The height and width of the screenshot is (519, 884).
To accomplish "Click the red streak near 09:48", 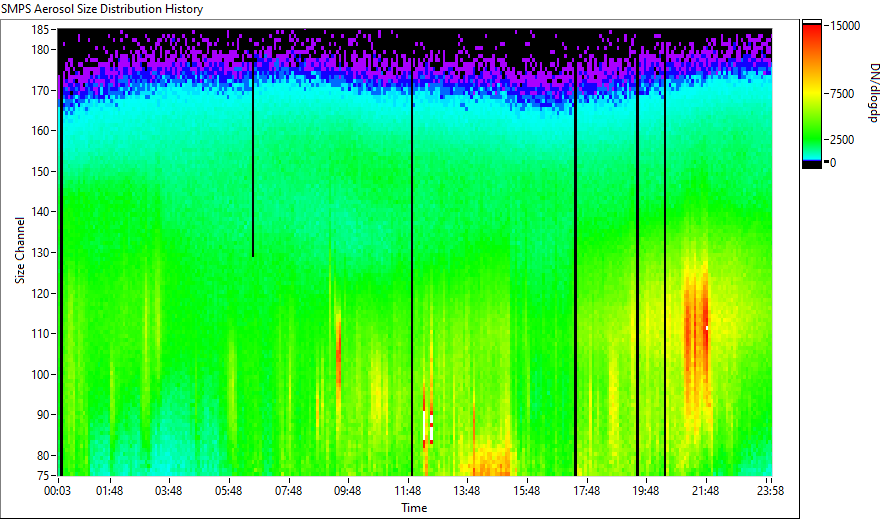I will [x=338, y=352].
